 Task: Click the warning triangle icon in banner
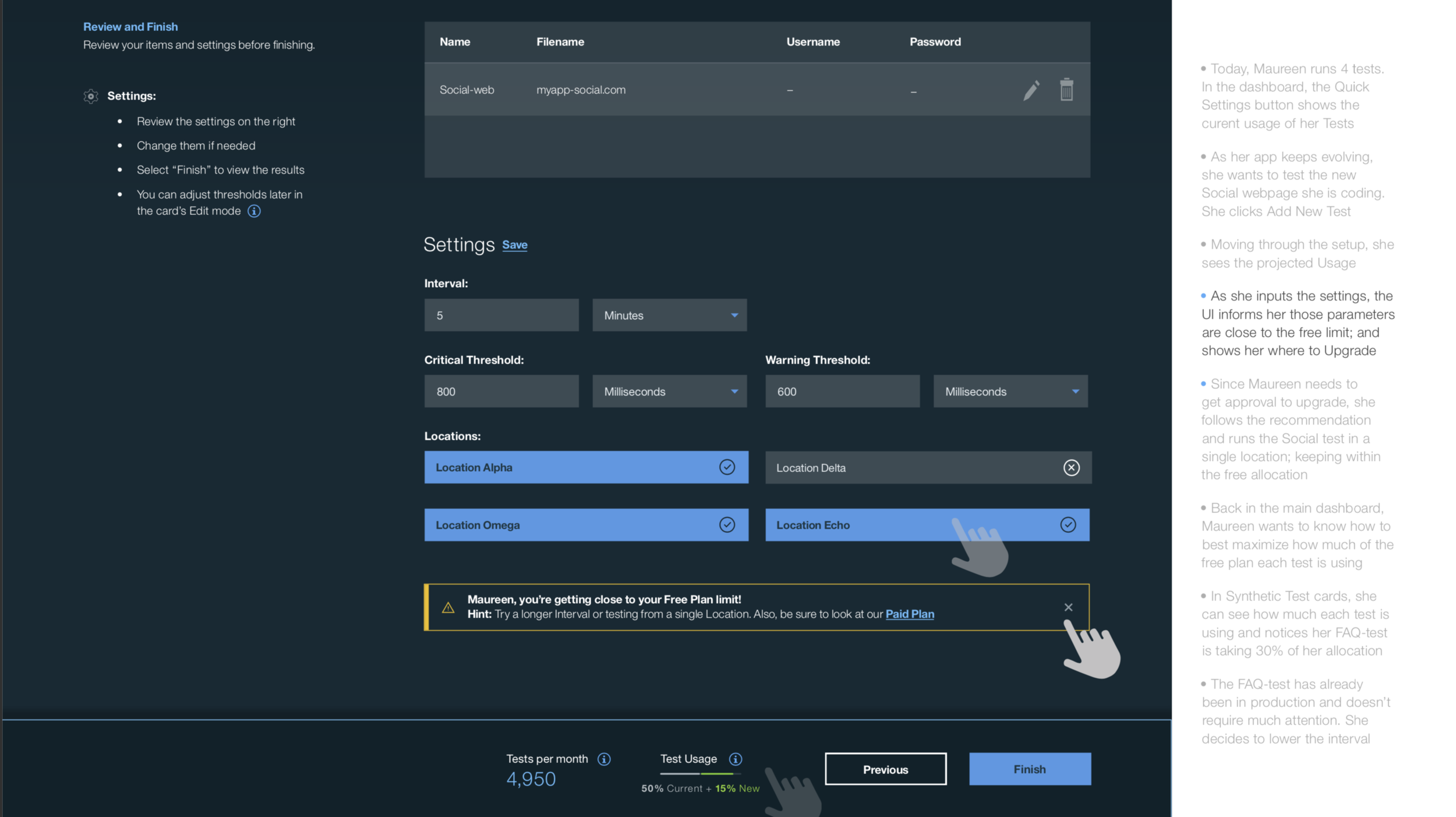[x=448, y=607]
